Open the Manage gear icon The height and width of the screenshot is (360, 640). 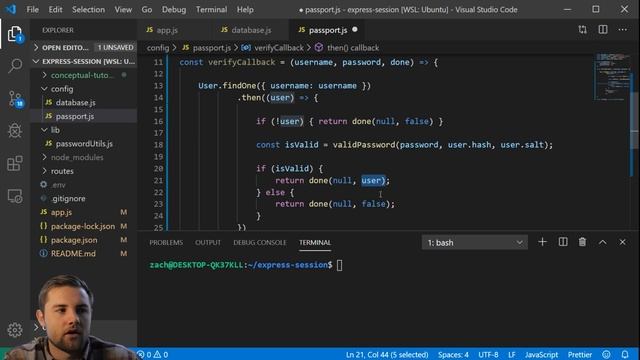15,330
